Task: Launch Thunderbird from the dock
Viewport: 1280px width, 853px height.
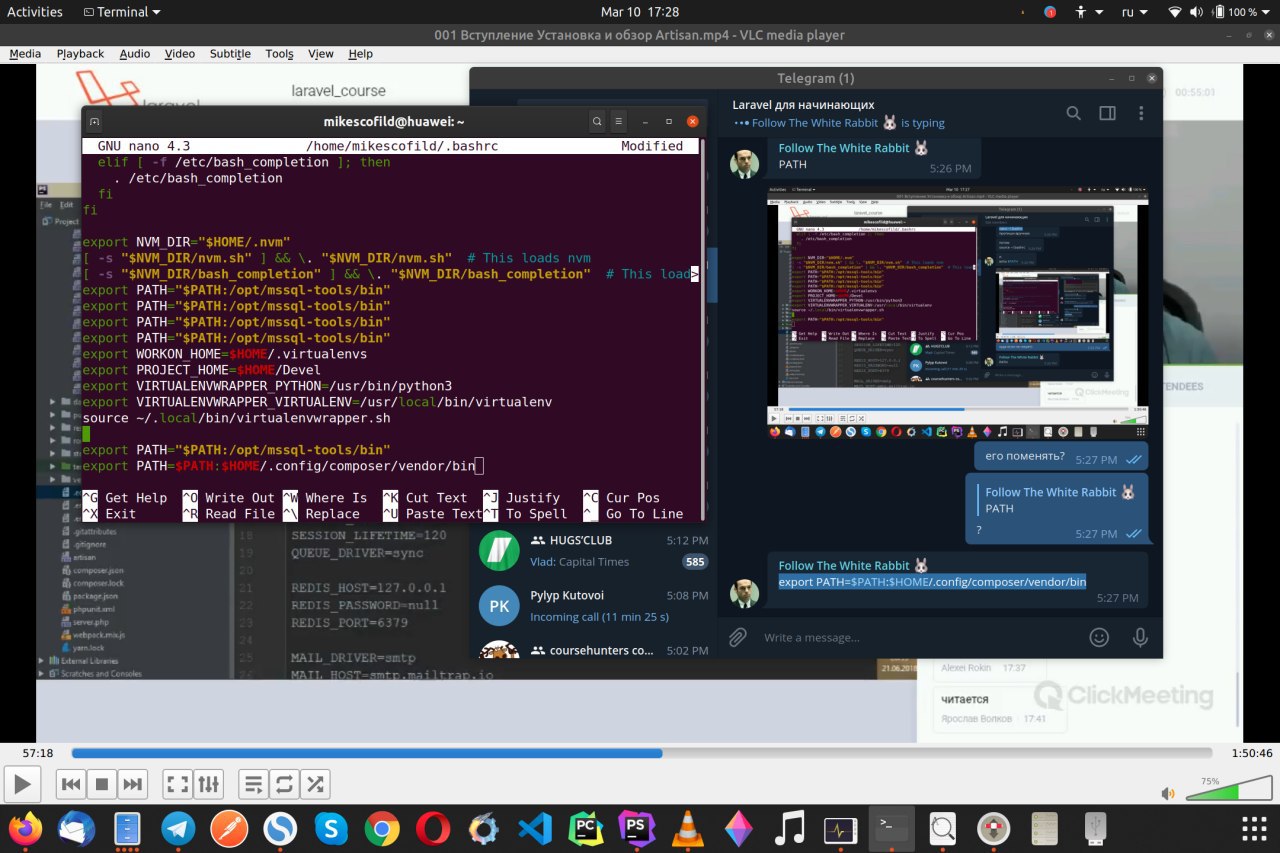Action: 76,828
